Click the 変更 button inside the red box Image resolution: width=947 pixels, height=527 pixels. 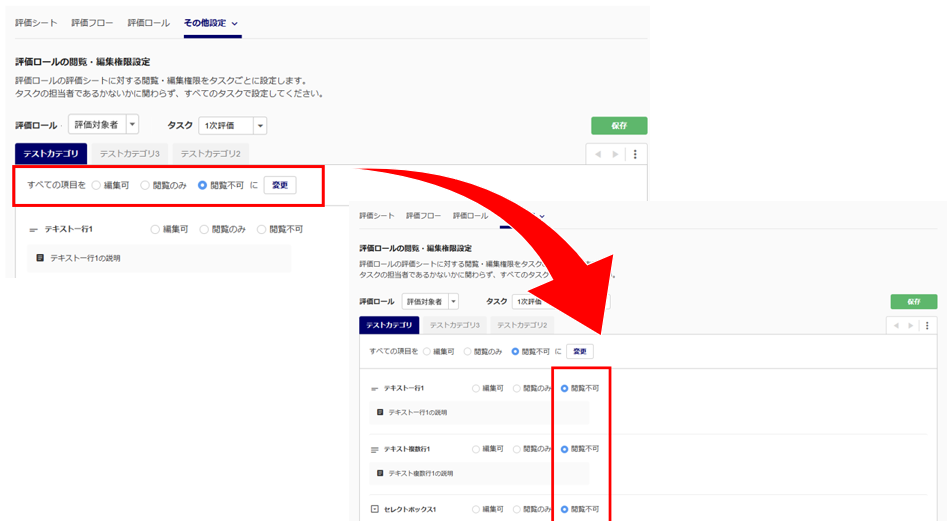[x=279, y=185]
